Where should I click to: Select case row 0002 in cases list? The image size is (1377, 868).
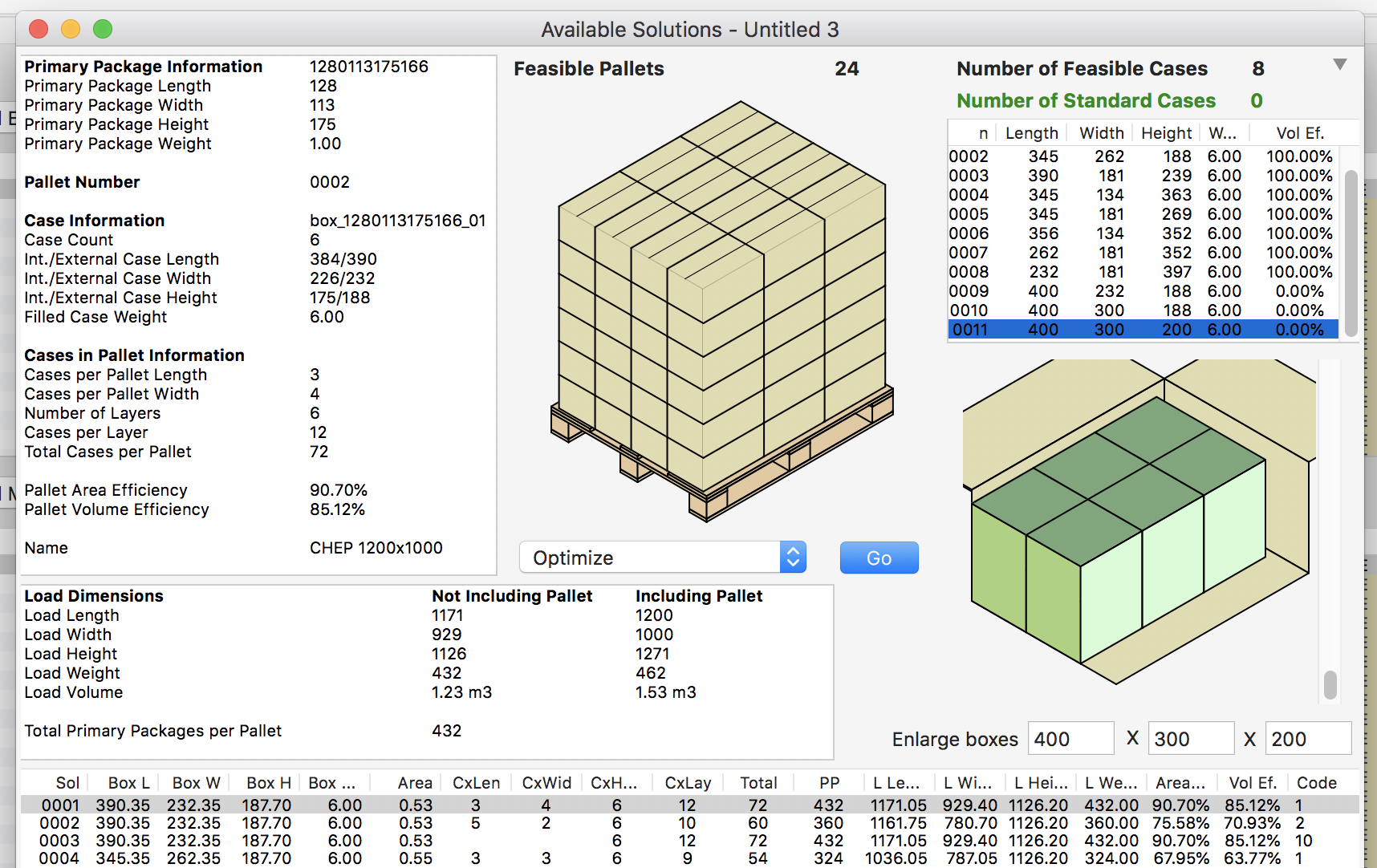pyautogui.click(x=1143, y=156)
